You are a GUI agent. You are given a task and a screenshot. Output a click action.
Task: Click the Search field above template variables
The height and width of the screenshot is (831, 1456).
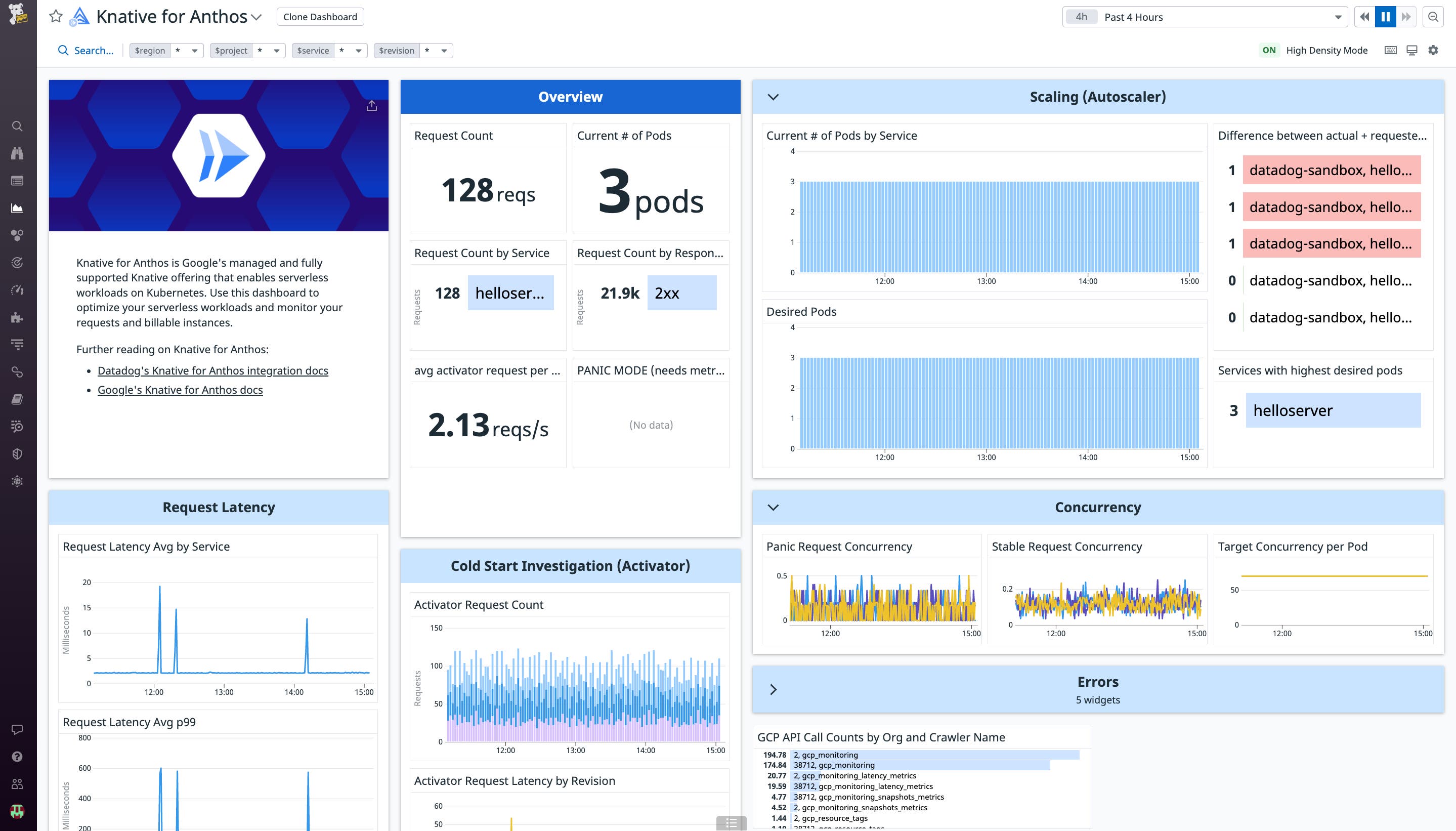pos(85,50)
